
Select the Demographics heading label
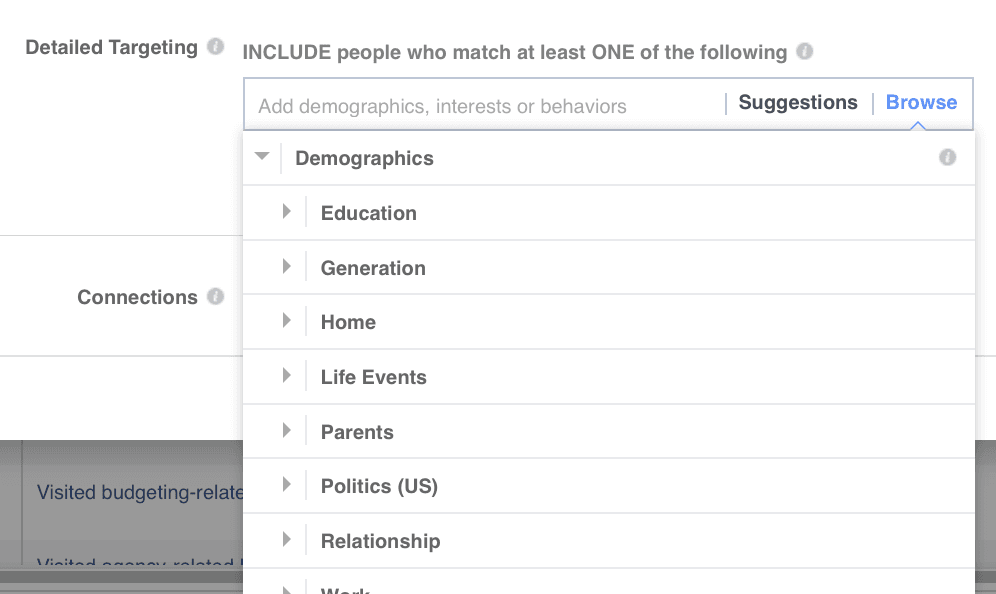point(364,158)
